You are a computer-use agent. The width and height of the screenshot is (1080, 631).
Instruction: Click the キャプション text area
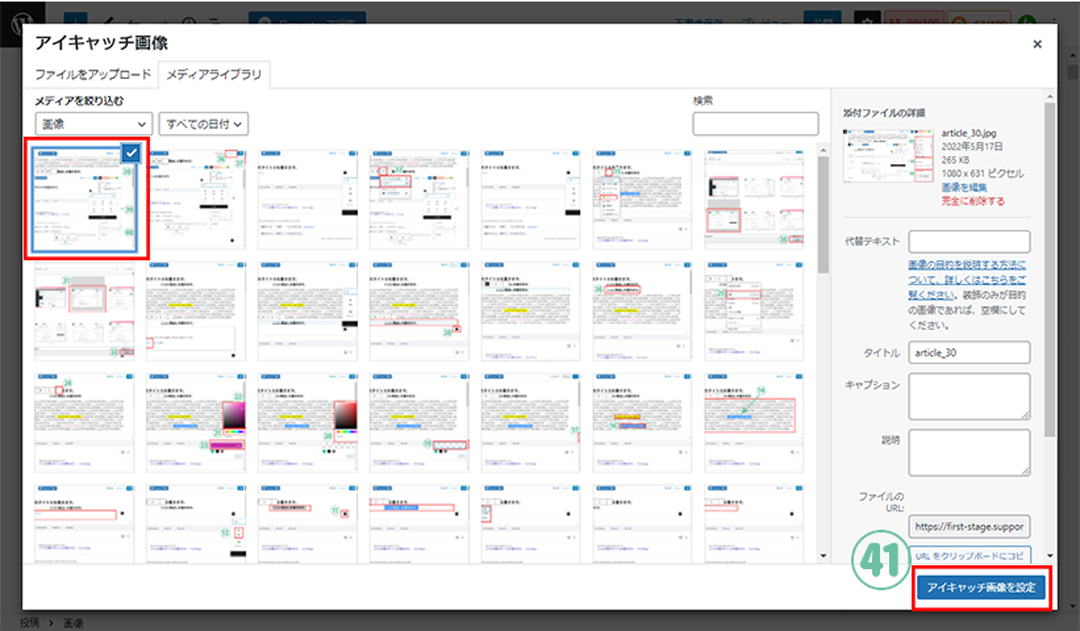click(968, 397)
